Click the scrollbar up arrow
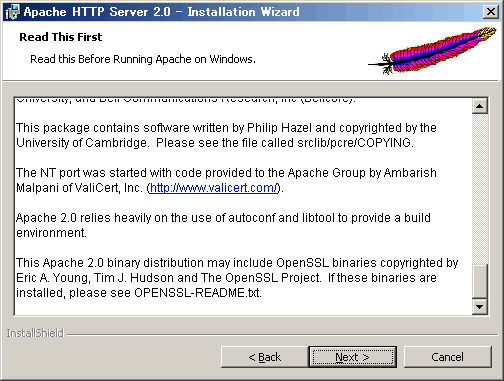504x381 pixels. tap(480, 106)
